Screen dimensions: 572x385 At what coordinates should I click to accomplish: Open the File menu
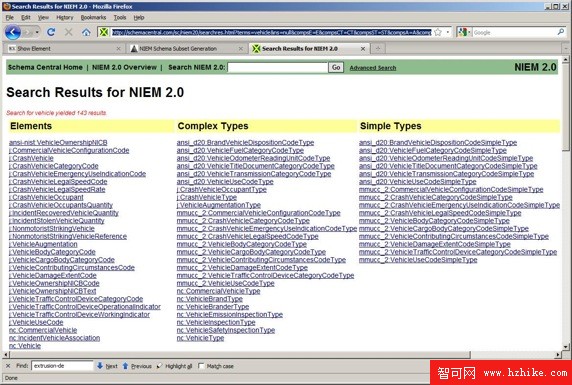tap(9, 17)
